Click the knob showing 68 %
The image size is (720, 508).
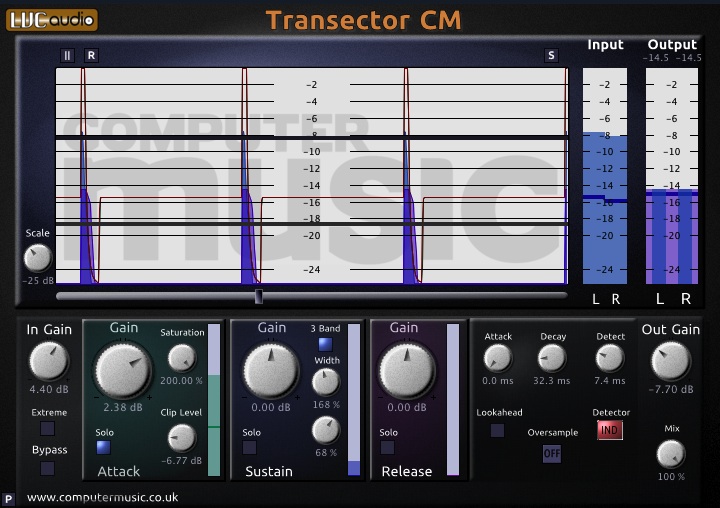coord(326,430)
